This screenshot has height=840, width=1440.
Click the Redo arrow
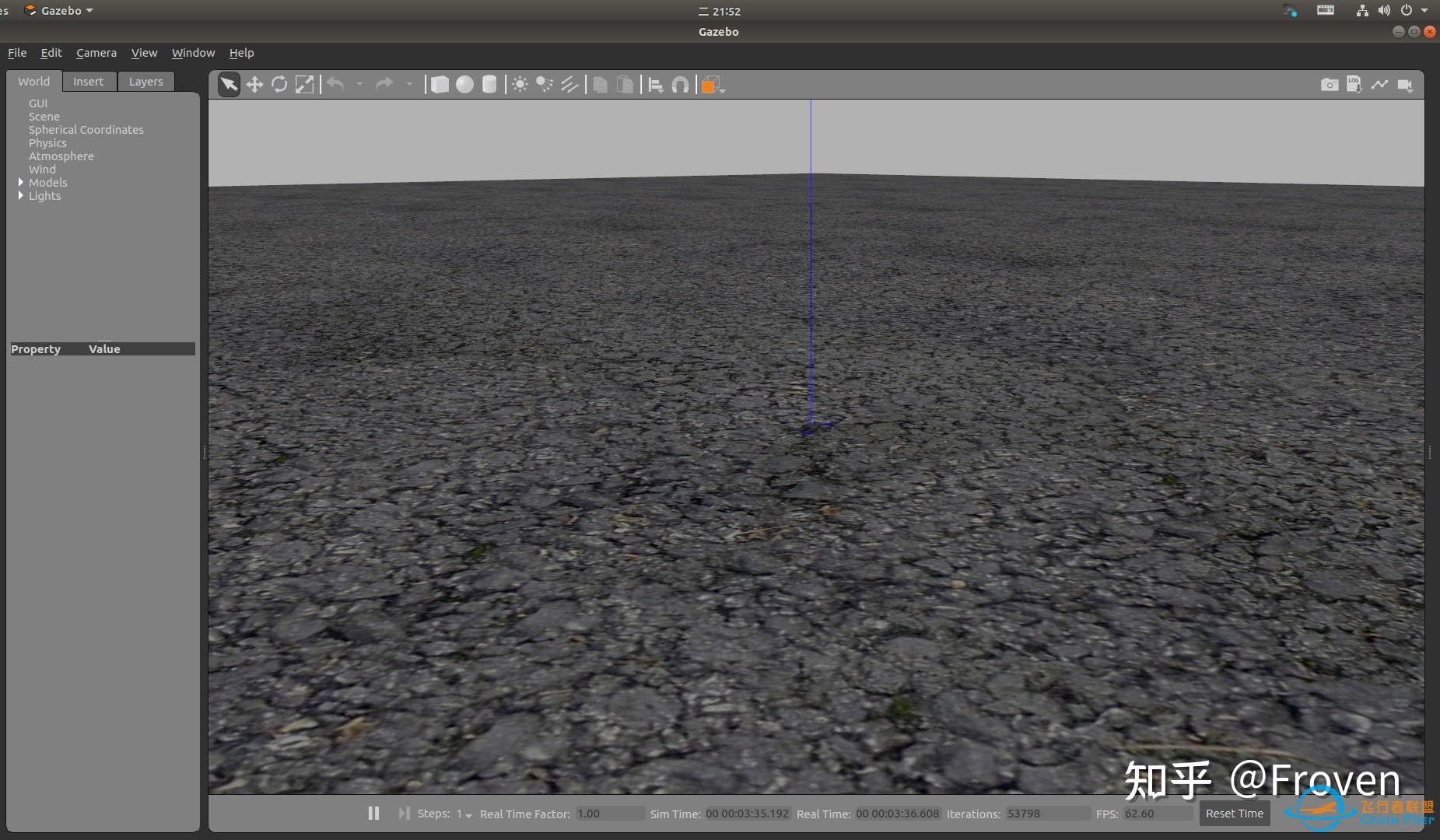click(x=384, y=84)
